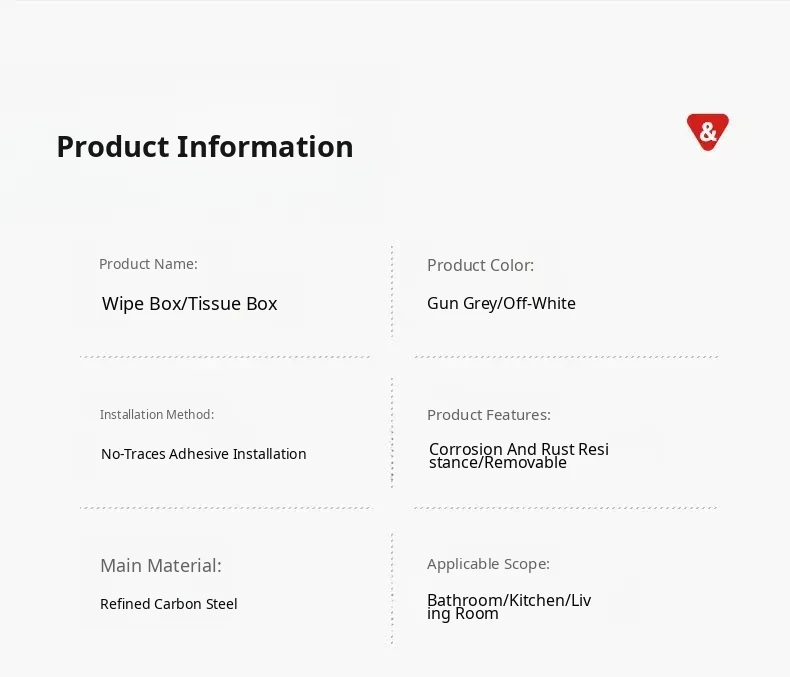Click the red ampersand logo icon
The width and height of the screenshot is (790, 677).
click(x=707, y=132)
